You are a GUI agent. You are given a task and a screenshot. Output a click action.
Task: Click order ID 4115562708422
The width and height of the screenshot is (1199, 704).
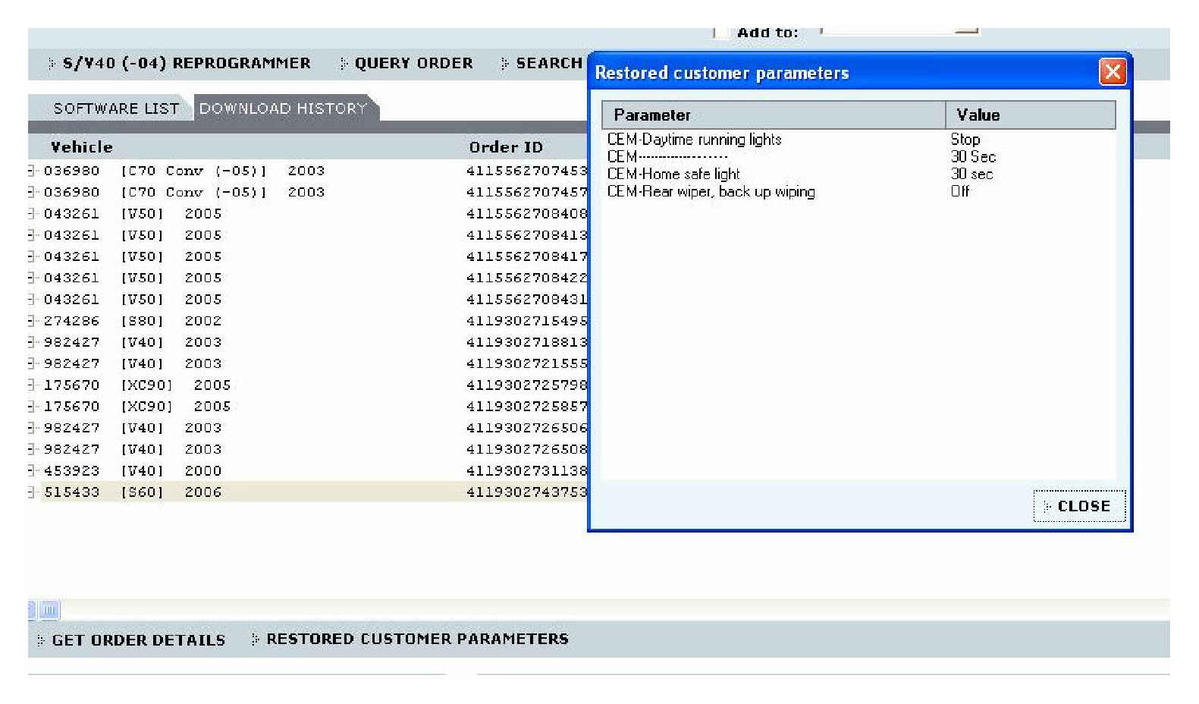click(x=527, y=278)
